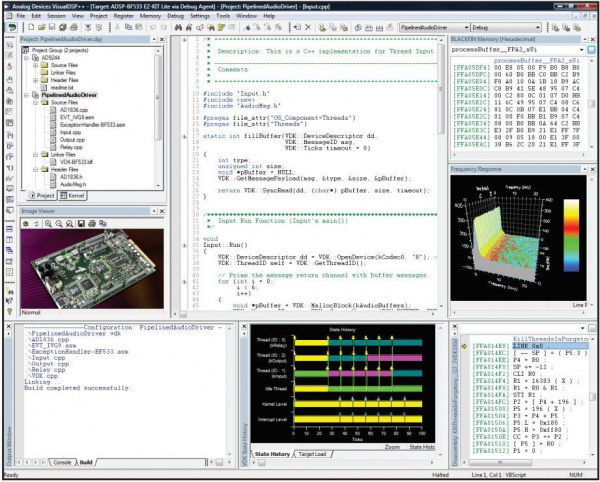The image size is (600, 482).
Task: Click the Redo toolbar icon
Action: click(164, 28)
